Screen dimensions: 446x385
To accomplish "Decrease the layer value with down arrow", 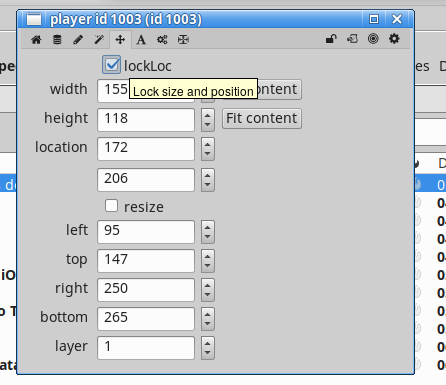I will point(208,353).
